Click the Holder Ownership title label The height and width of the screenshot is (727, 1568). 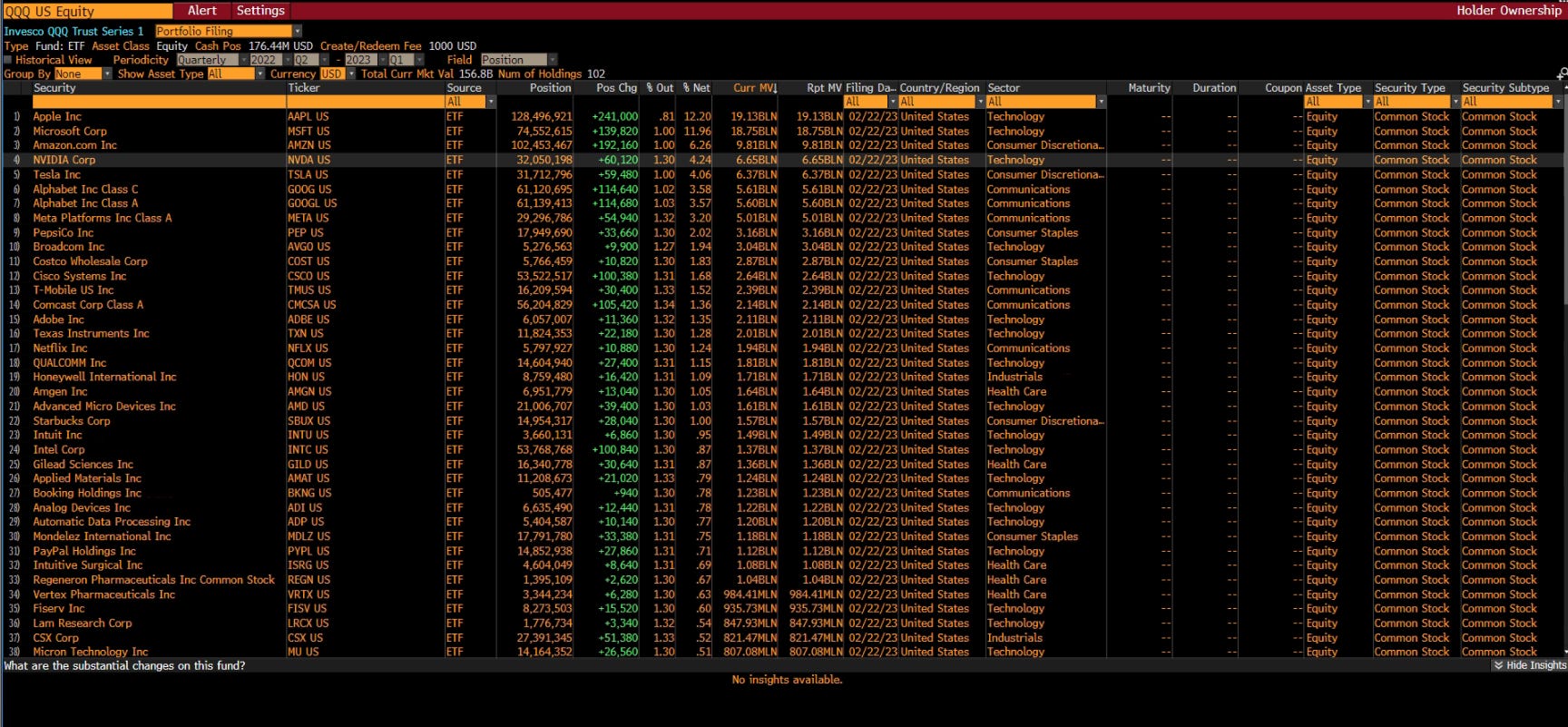(1508, 11)
